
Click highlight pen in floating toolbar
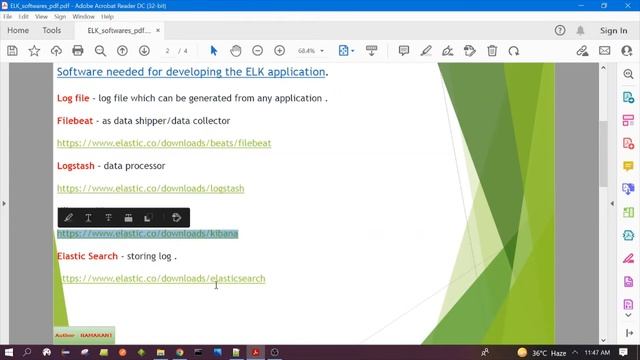coord(69,218)
